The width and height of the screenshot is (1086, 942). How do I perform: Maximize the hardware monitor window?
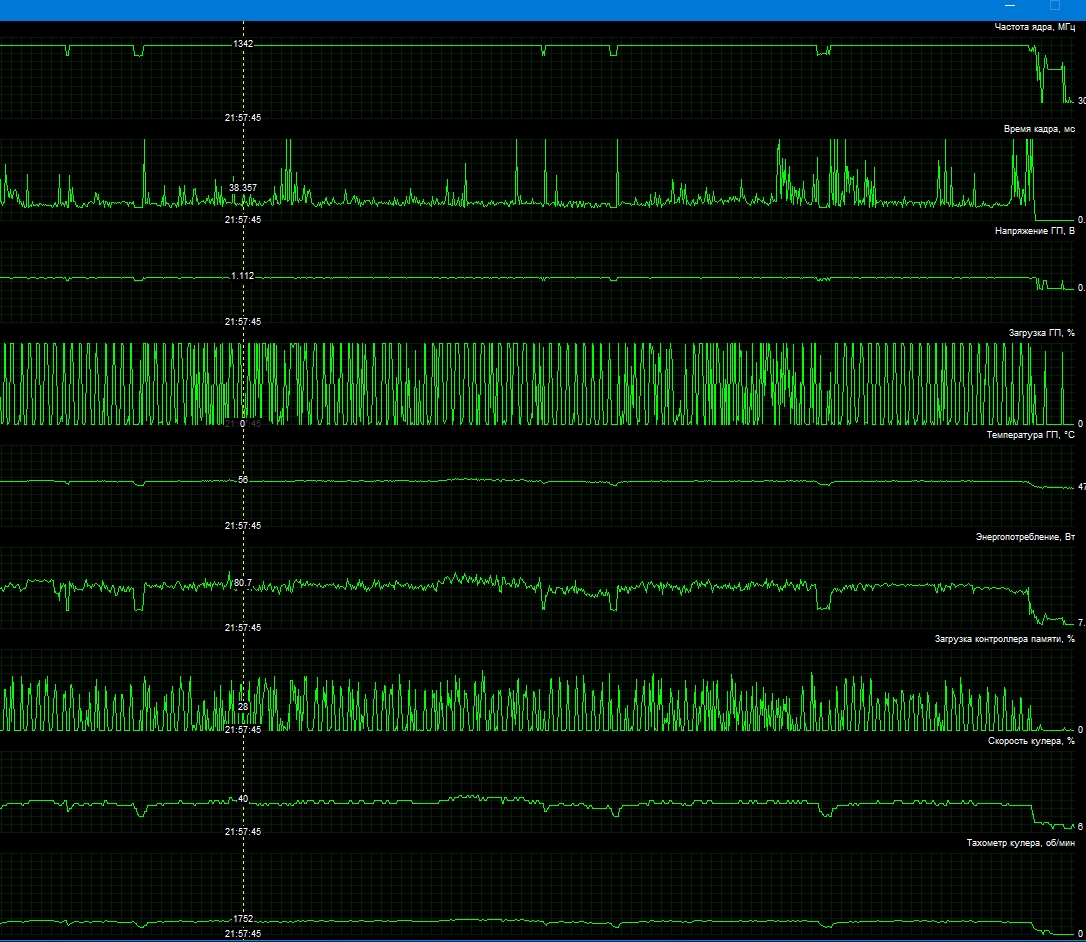click(x=1055, y=6)
